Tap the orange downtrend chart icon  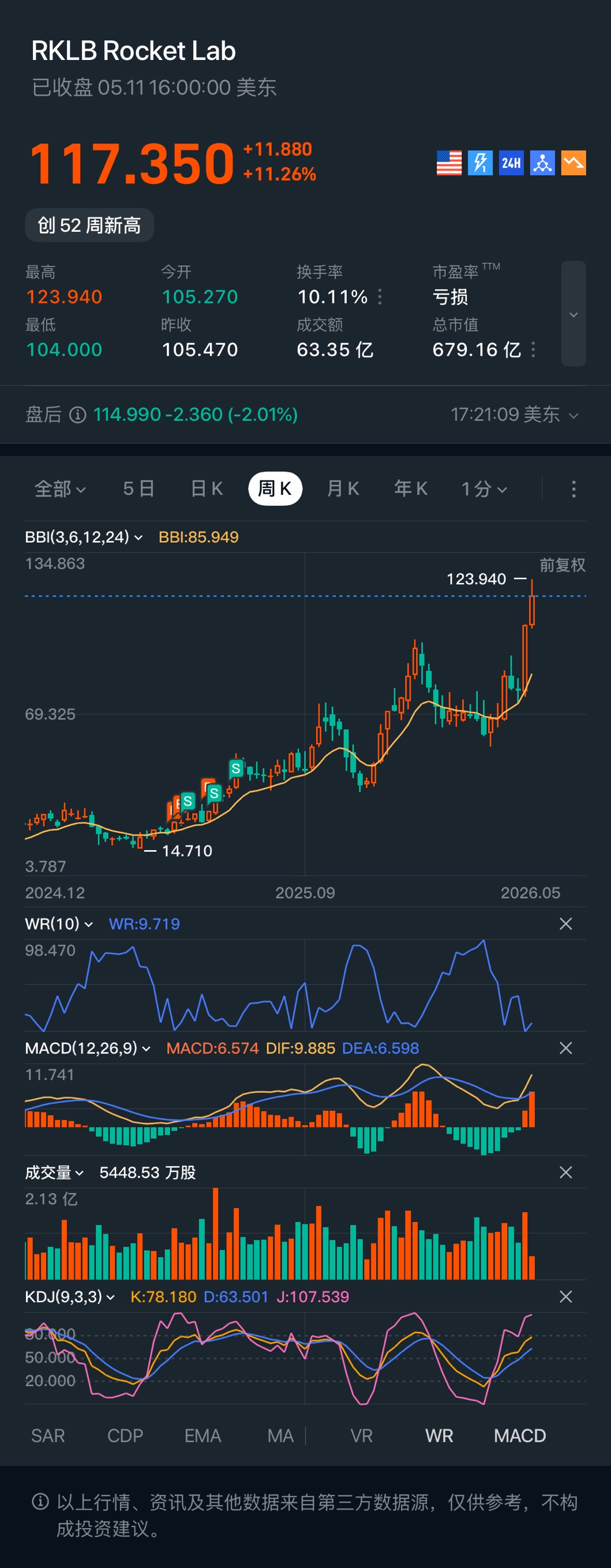[573, 163]
